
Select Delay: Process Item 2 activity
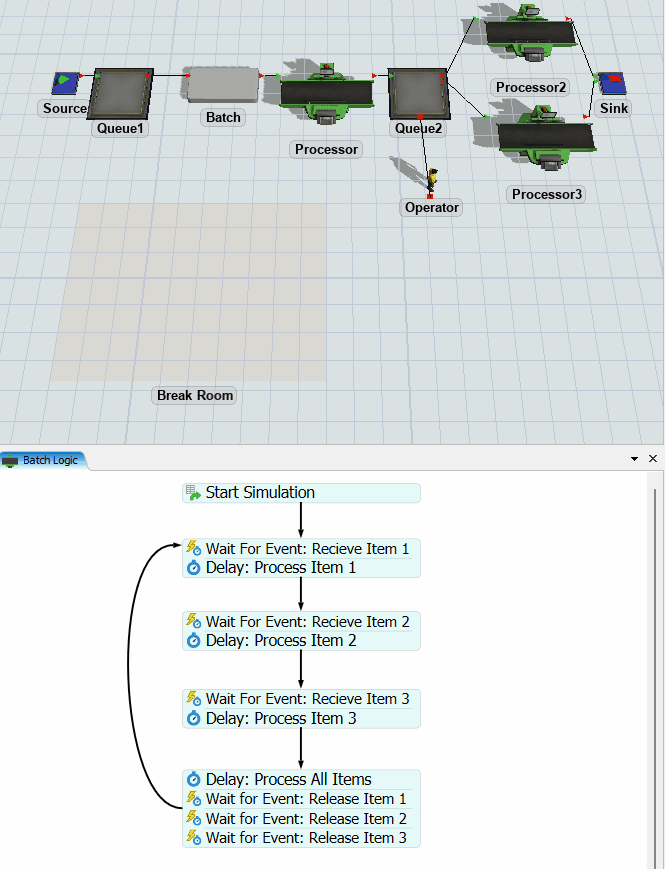301,640
